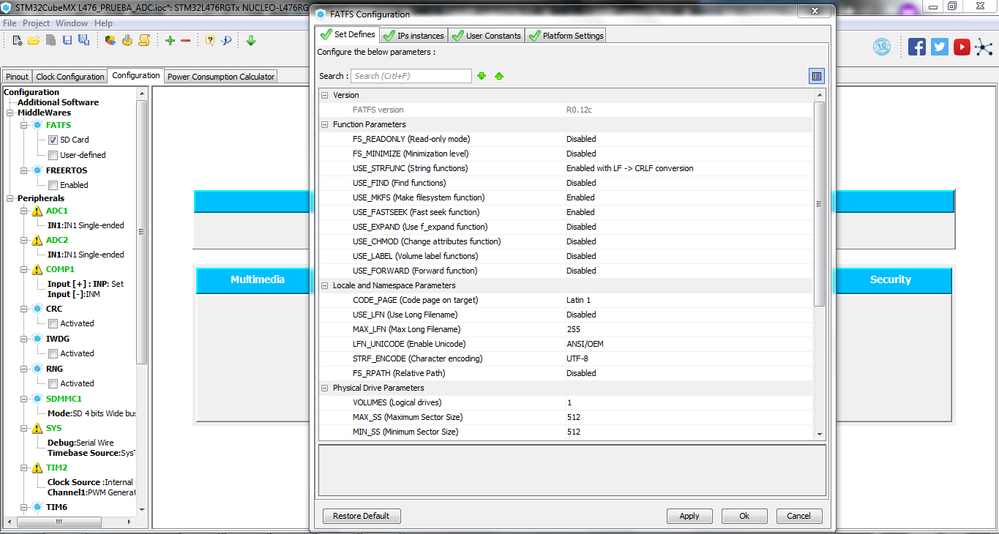999x534 pixels.
Task: Switch to the Platform Settings tab
Action: [x=566, y=36]
